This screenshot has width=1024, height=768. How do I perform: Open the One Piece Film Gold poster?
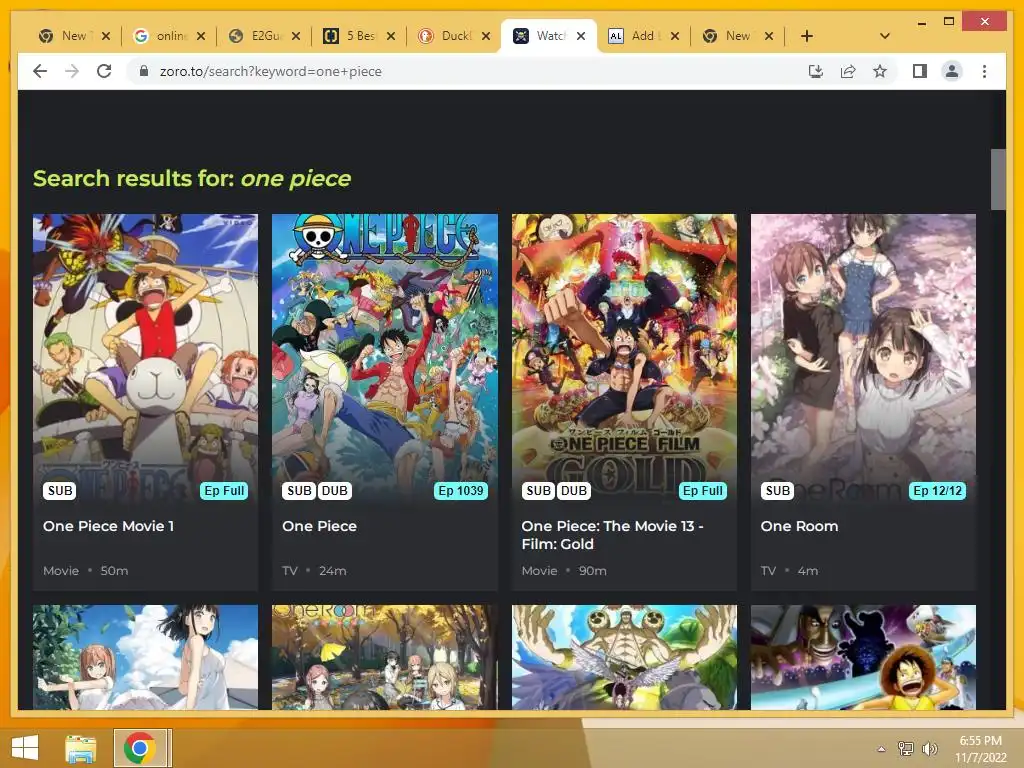coord(624,359)
